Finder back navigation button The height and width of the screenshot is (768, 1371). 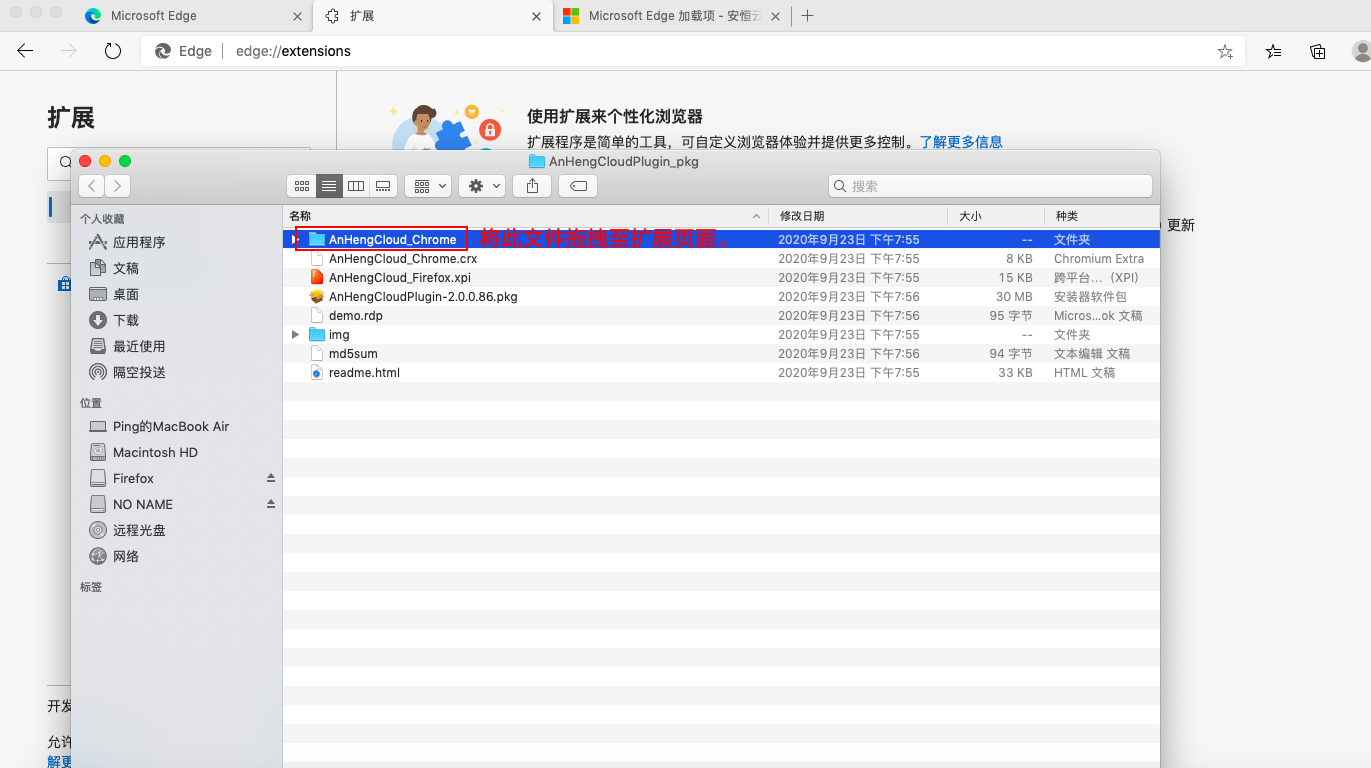[x=91, y=185]
